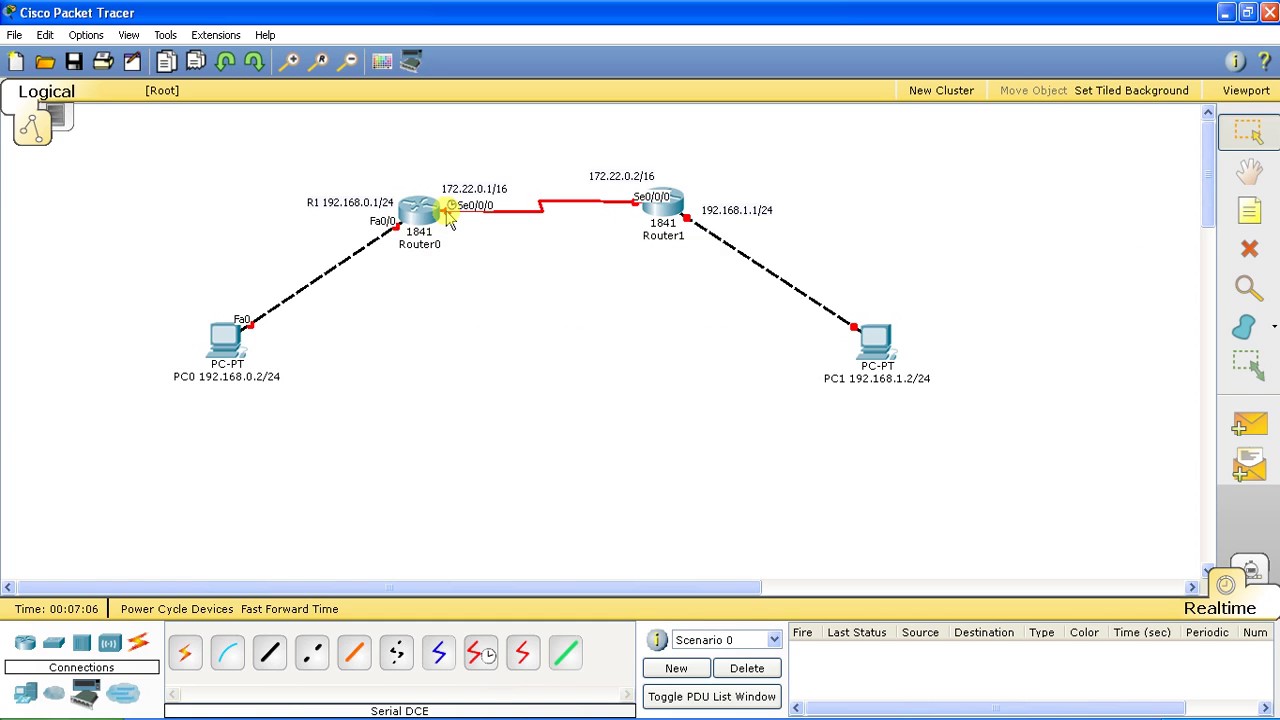Open the File menu

click(14, 35)
